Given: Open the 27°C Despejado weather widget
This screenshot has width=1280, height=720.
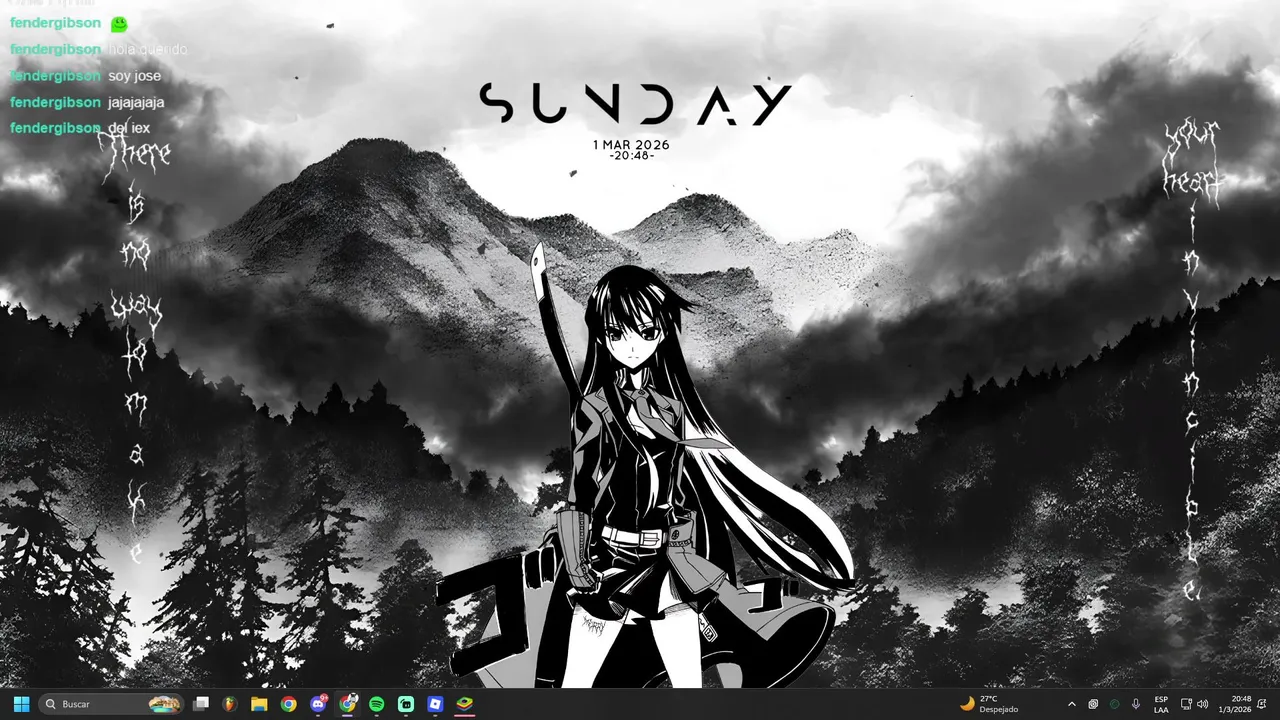Looking at the screenshot, I should click(x=989, y=704).
